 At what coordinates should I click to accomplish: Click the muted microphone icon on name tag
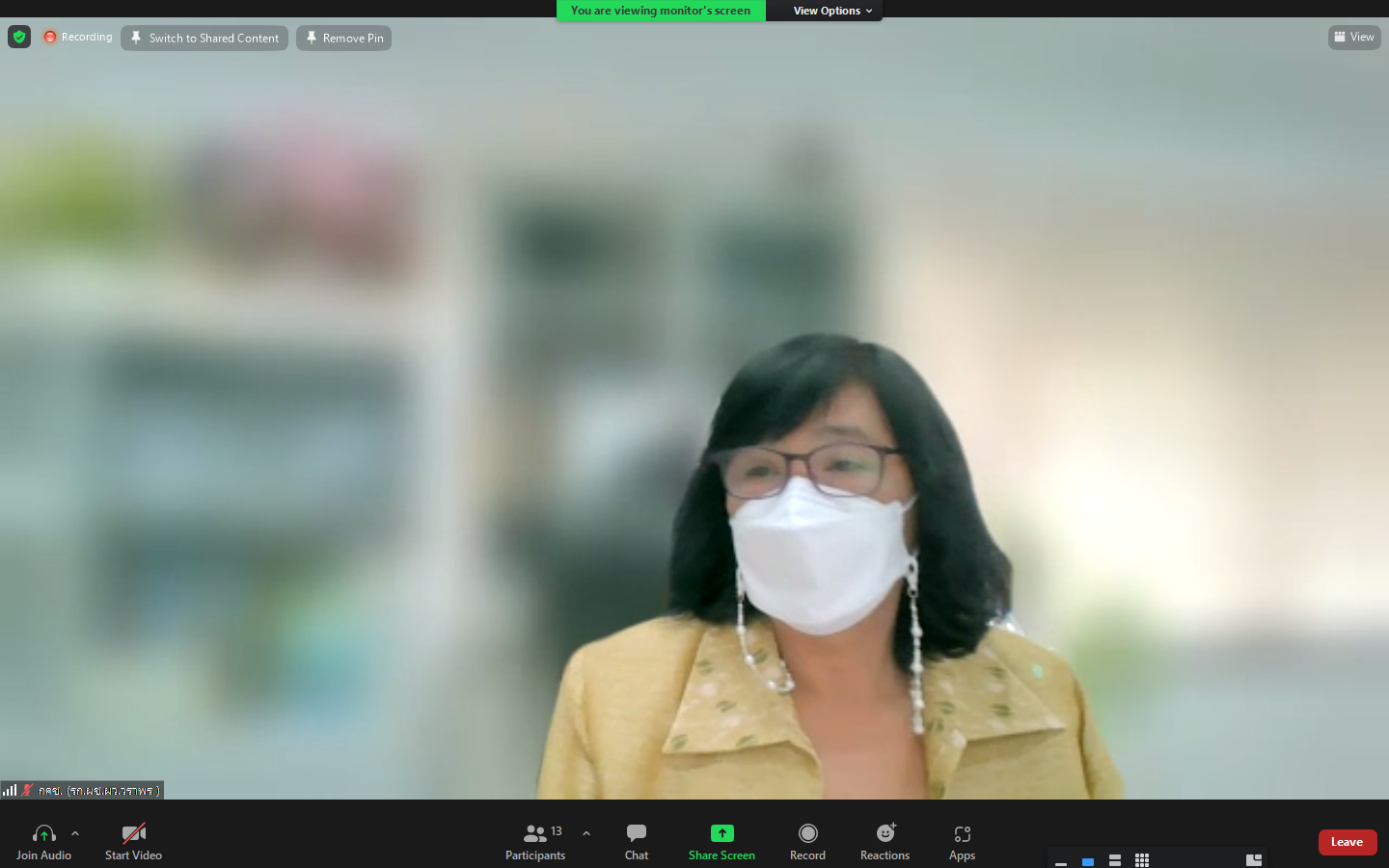[27, 790]
